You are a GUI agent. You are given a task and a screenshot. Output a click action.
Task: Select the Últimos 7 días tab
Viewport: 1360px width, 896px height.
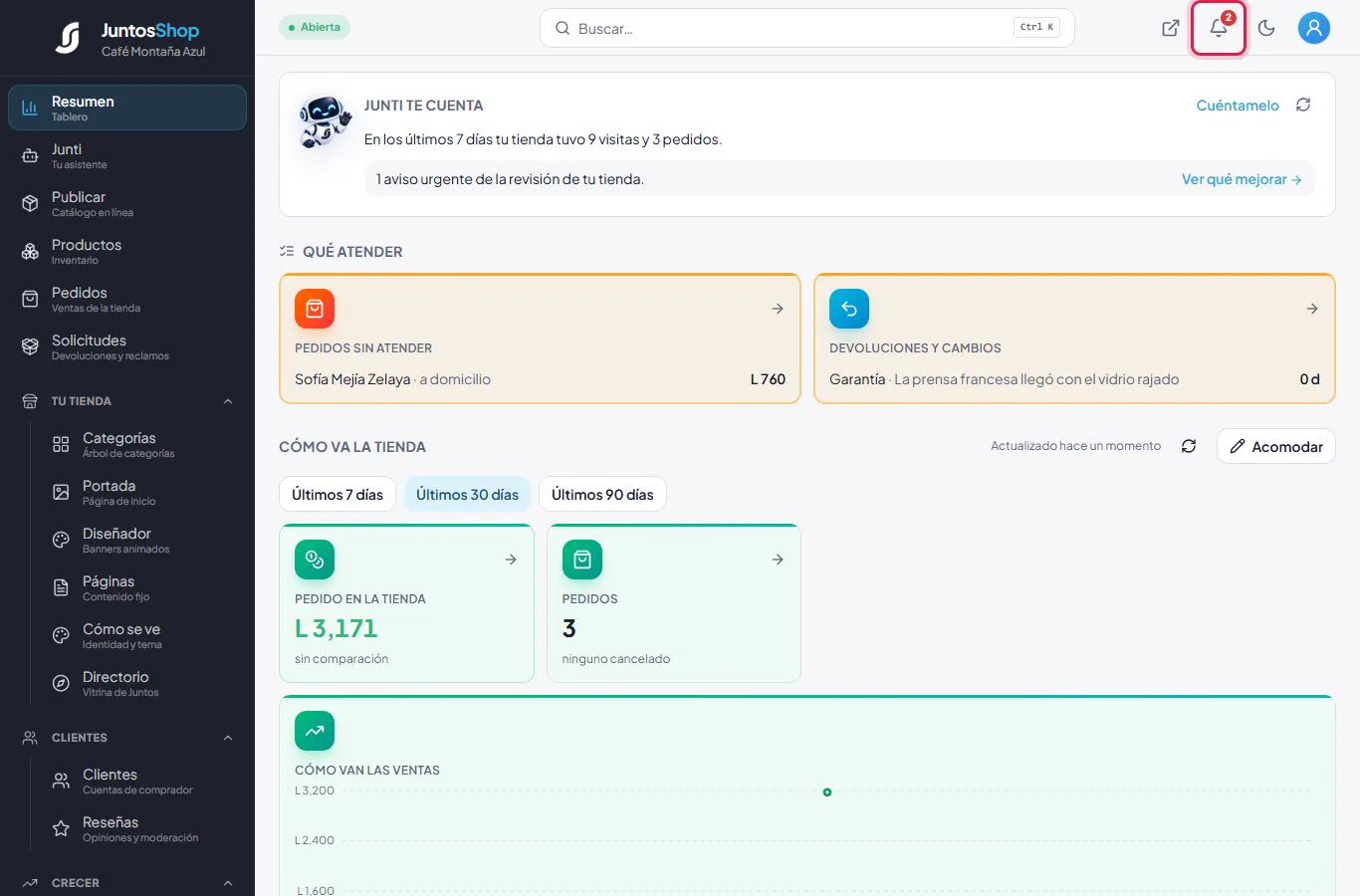(x=338, y=494)
